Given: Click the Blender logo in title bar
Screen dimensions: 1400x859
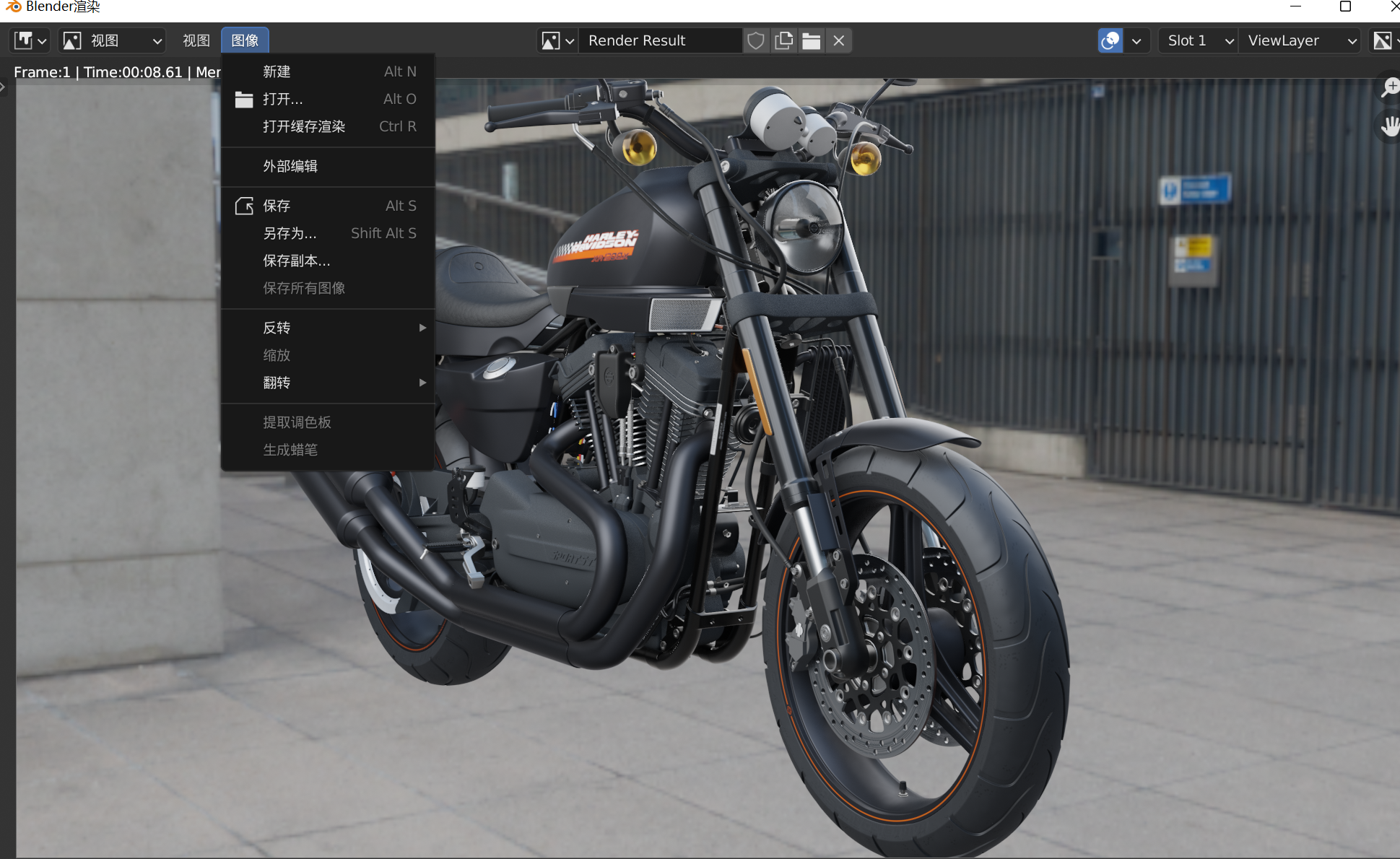Looking at the screenshot, I should pos(14,6).
